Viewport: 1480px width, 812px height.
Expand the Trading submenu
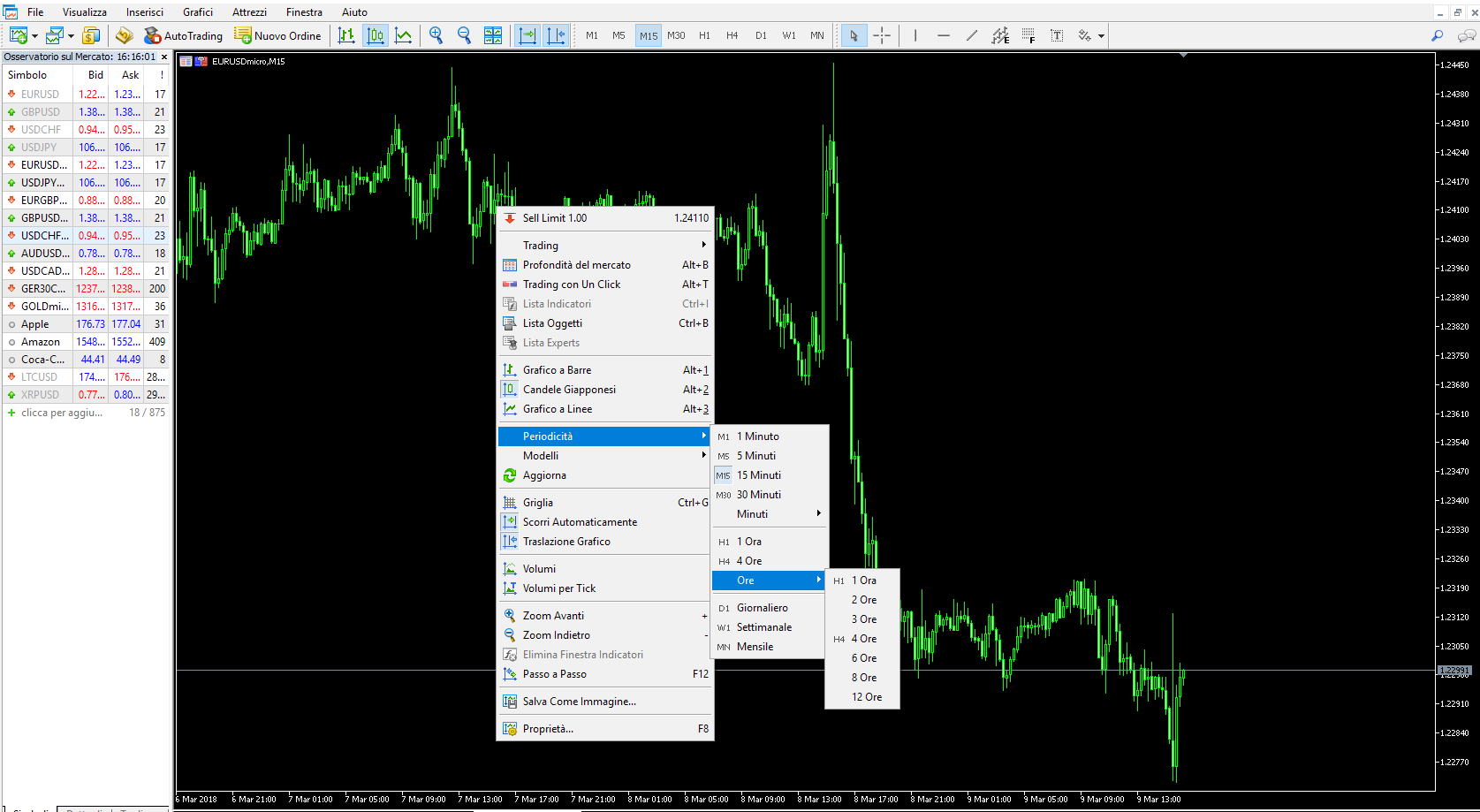[x=605, y=246]
